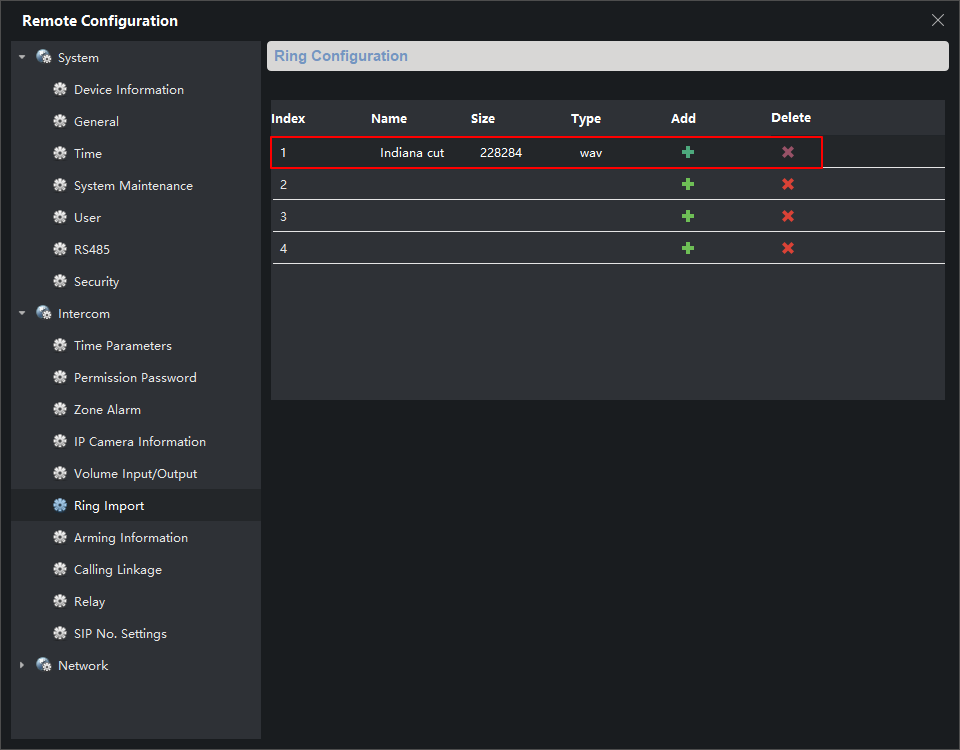Image resolution: width=960 pixels, height=750 pixels.
Task: Delete the Indiana cut ringtone
Action: click(x=788, y=152)
